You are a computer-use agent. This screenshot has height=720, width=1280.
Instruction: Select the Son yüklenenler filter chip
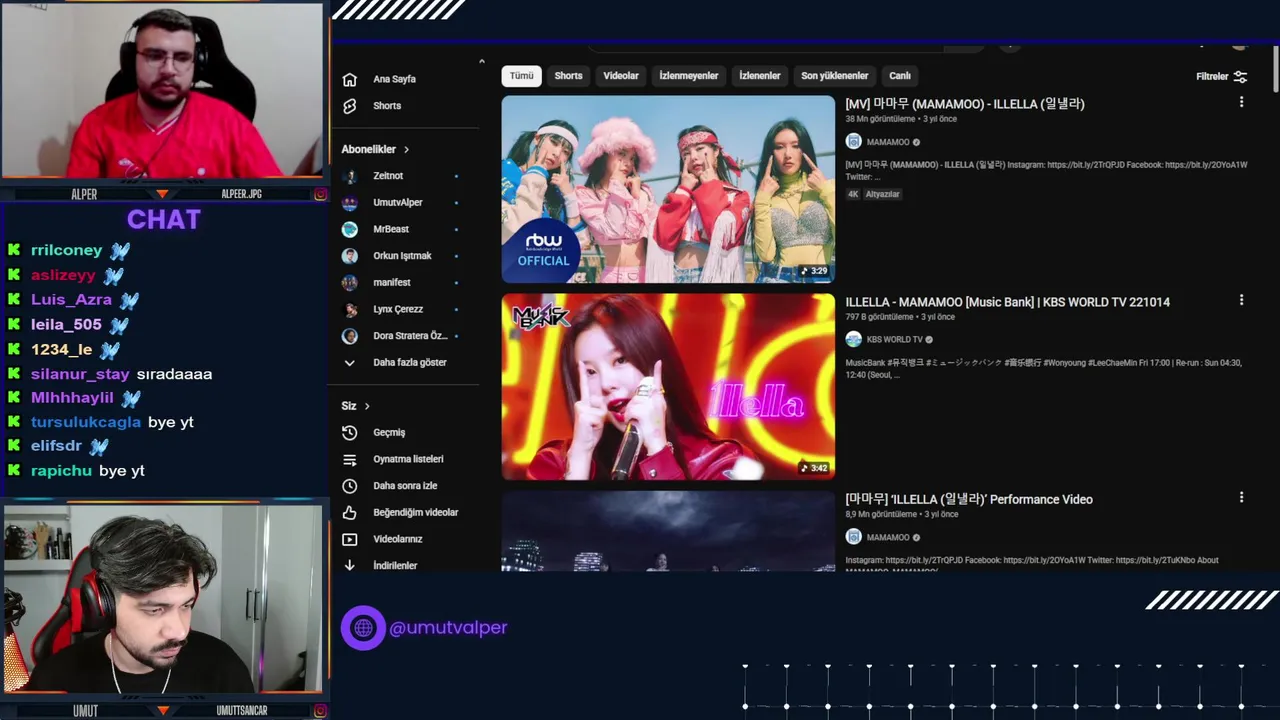[835, 76]
